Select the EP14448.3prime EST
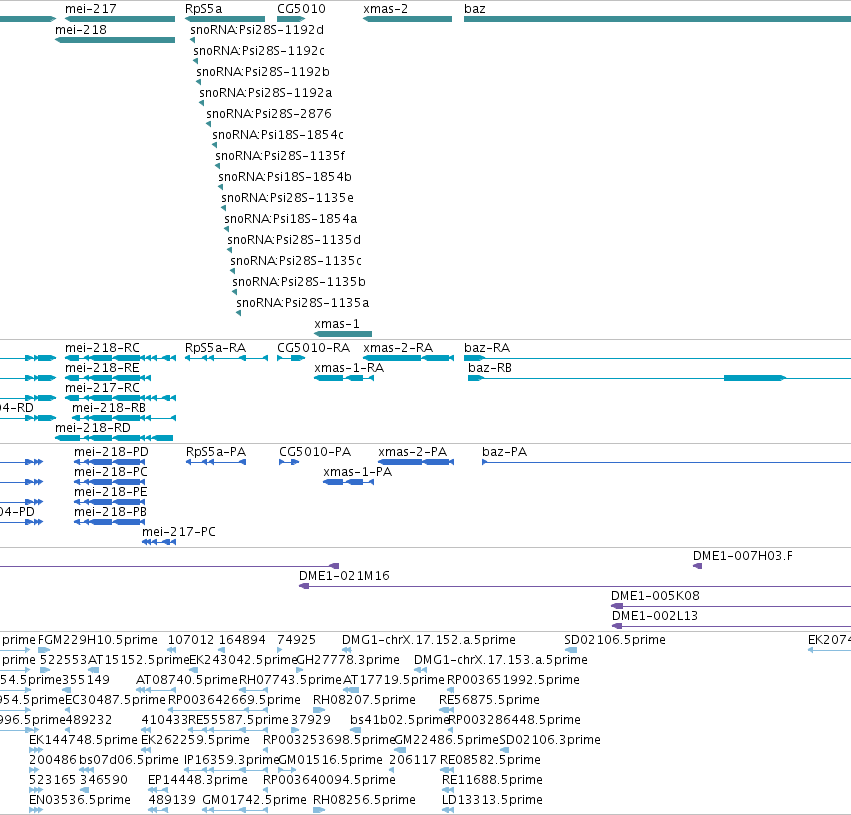This screenshot has height=815, width=851. 158,790
